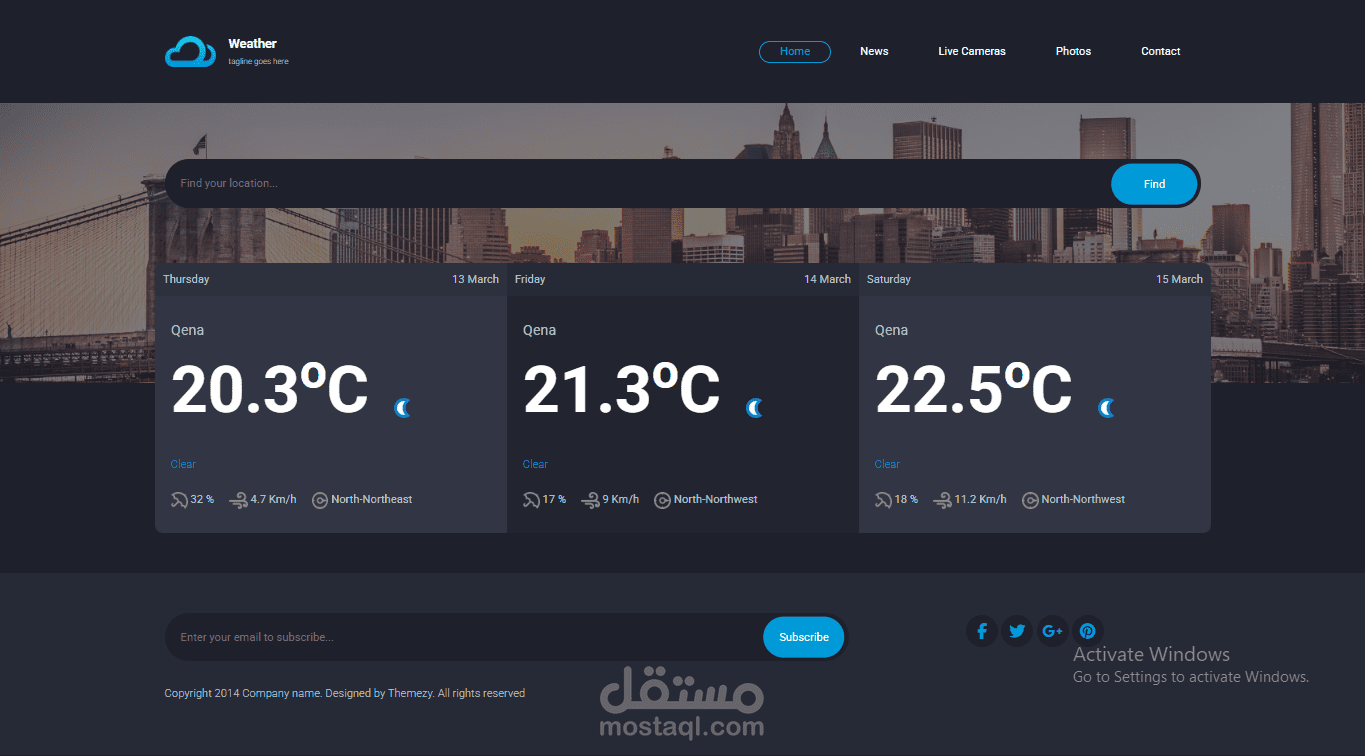Select the moon icon on Friday's forecast card
The image size is (1365, 756).
[x=754, y=407]
